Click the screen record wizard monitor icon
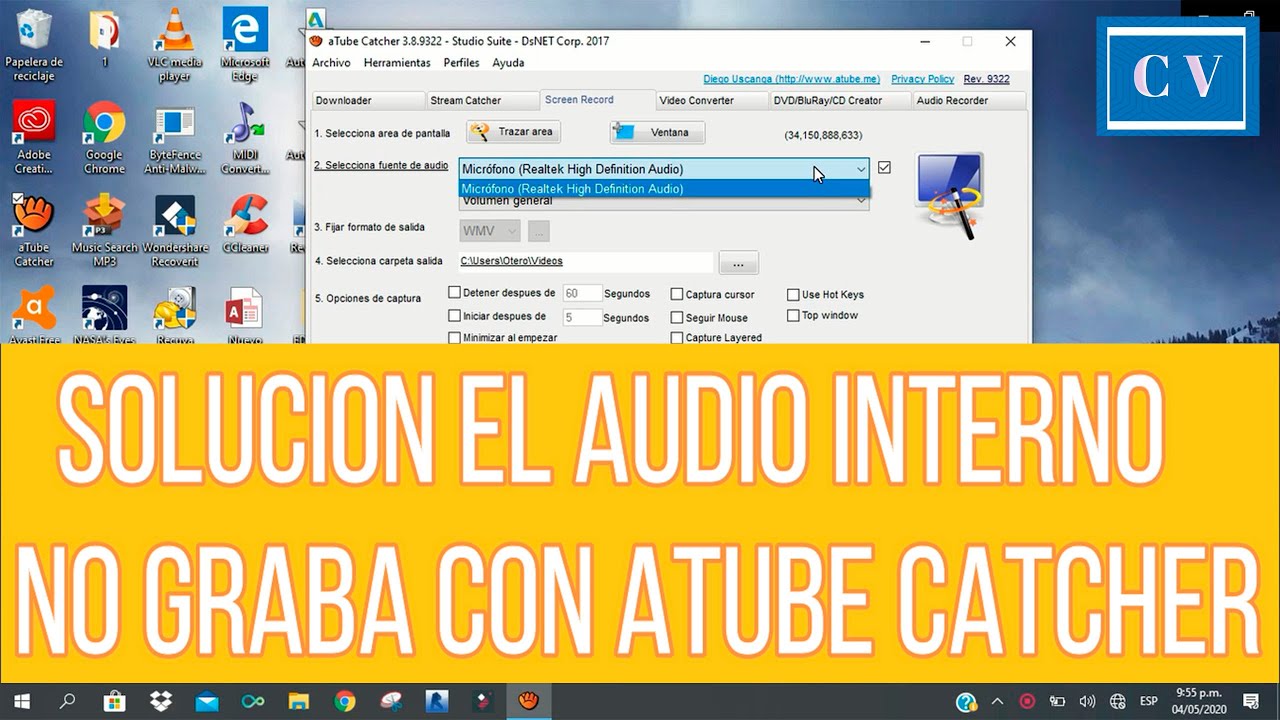The image size is (1280, 720). [949, 194]
